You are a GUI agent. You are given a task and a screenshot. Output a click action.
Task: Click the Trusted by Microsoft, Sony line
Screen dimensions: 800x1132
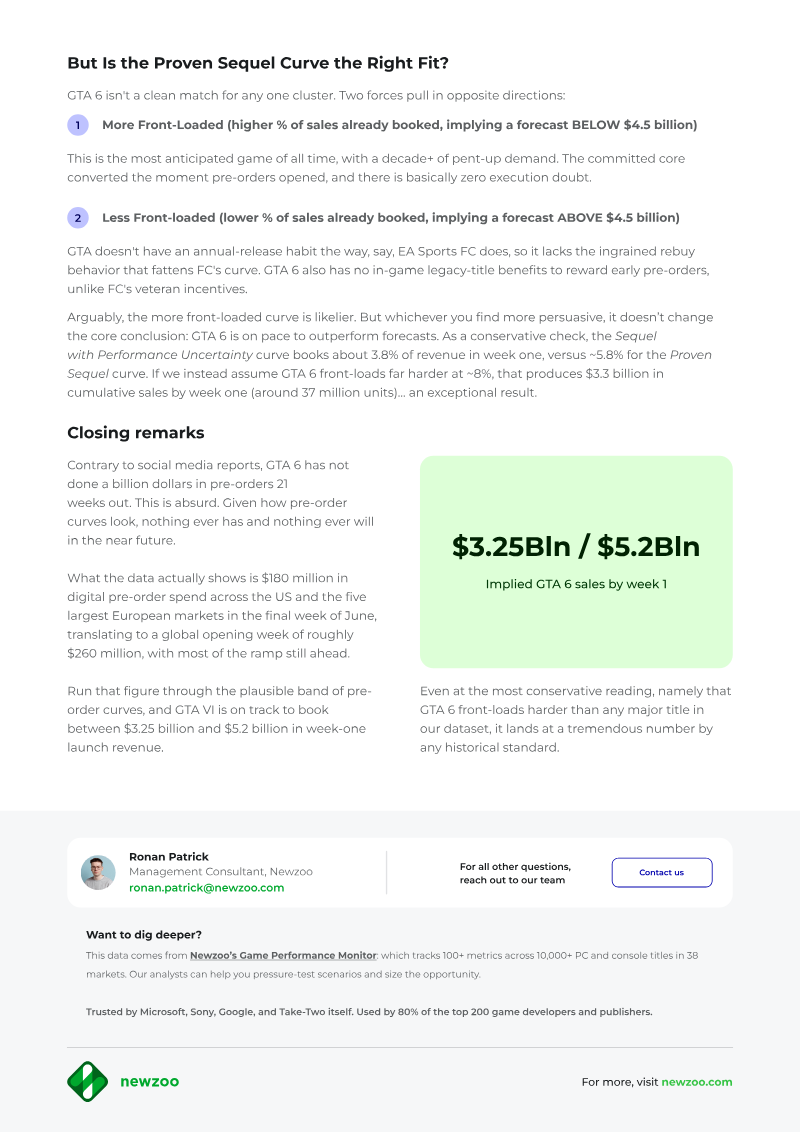pyautogui.click(x=369, y=1012)
